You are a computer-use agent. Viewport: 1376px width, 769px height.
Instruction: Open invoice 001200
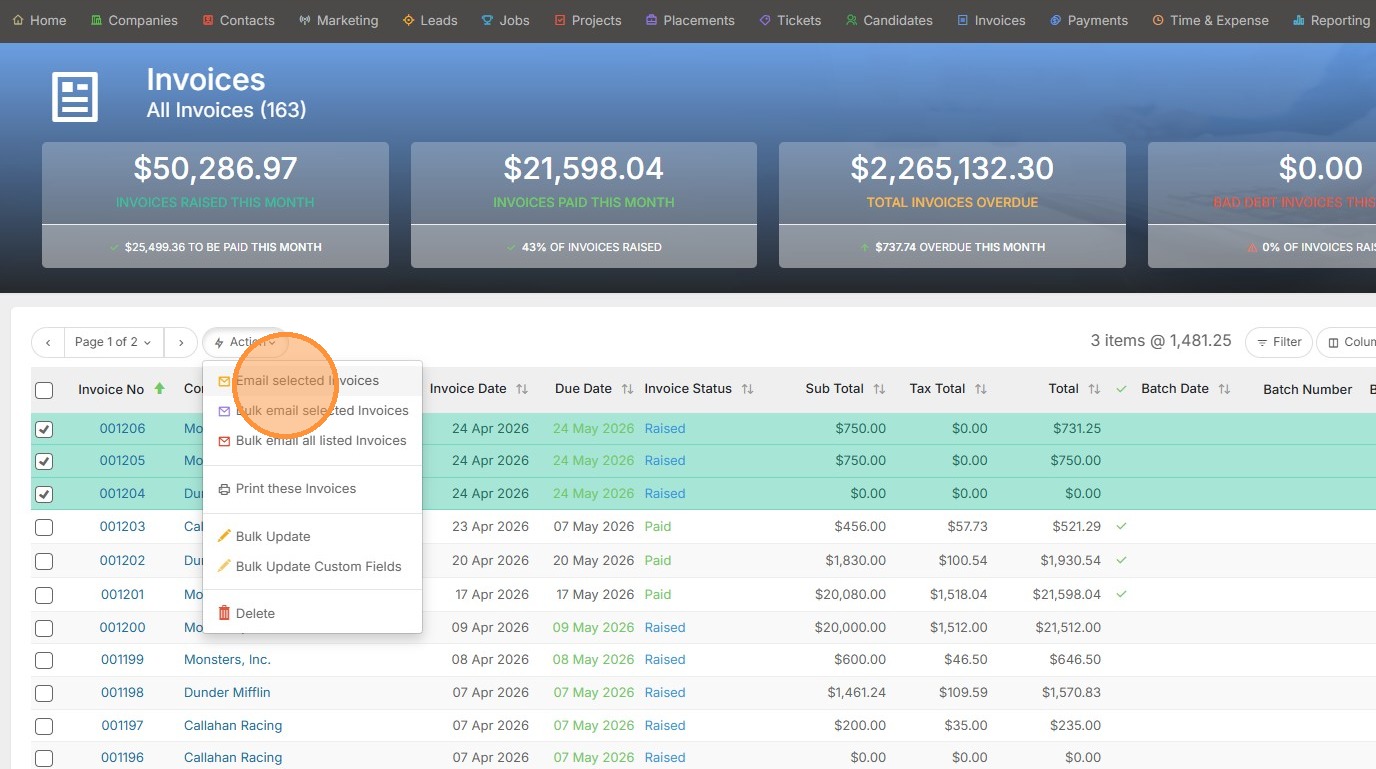click(123, 628)
